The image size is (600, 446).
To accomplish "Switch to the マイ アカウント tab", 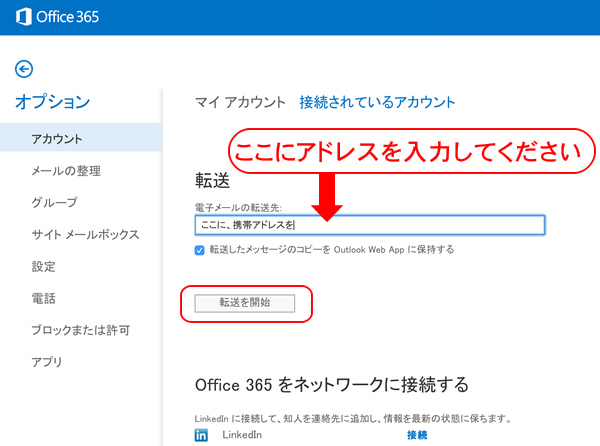I will pos(240,103).
